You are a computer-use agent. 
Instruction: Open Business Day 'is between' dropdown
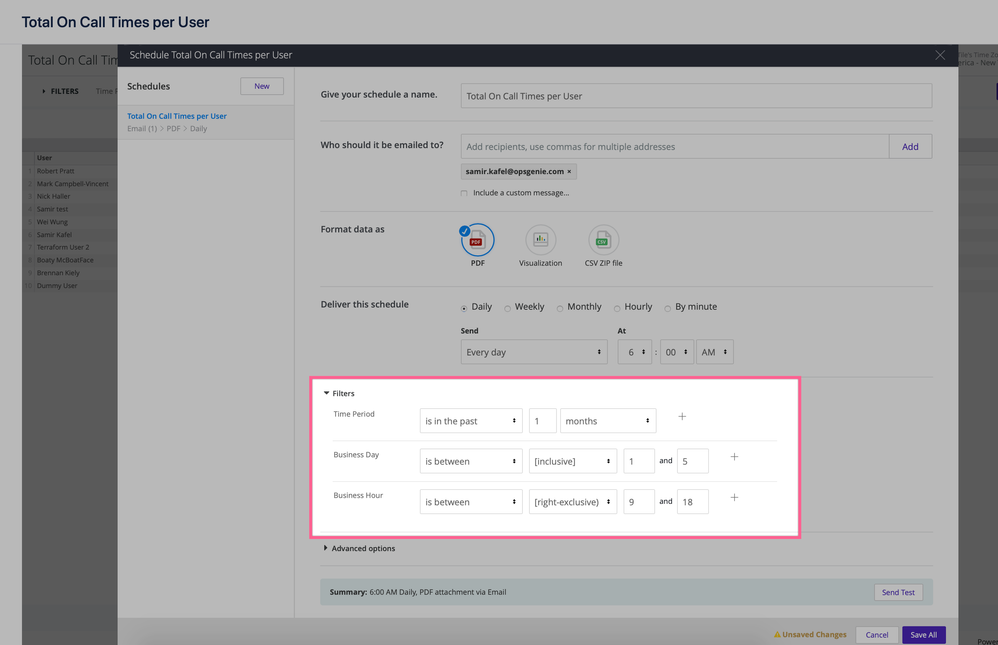point(471,461)
